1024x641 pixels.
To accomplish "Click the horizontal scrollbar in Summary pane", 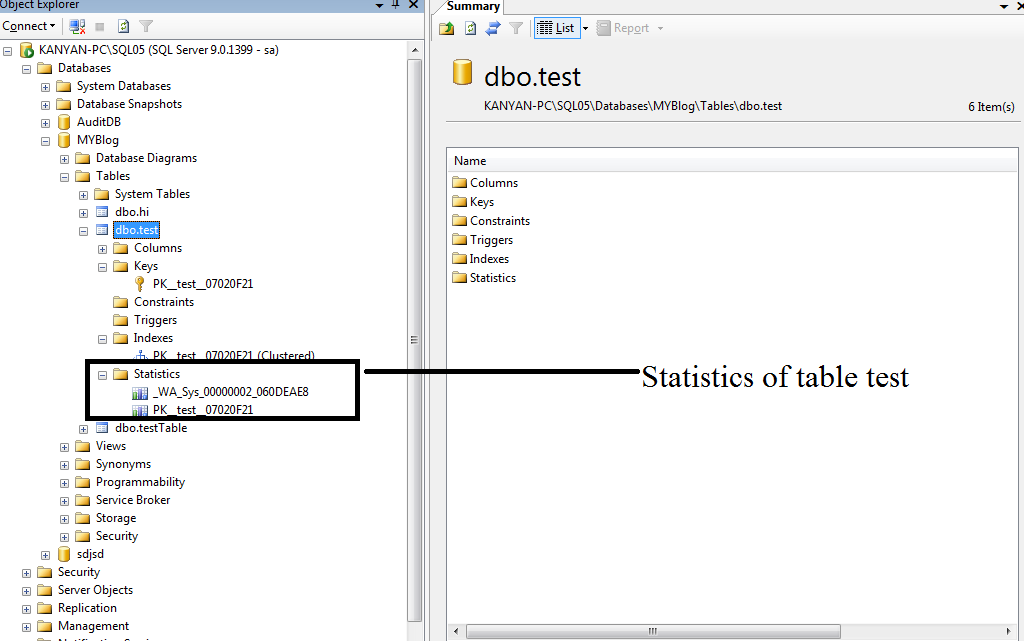I will click(x=653, y=631).
